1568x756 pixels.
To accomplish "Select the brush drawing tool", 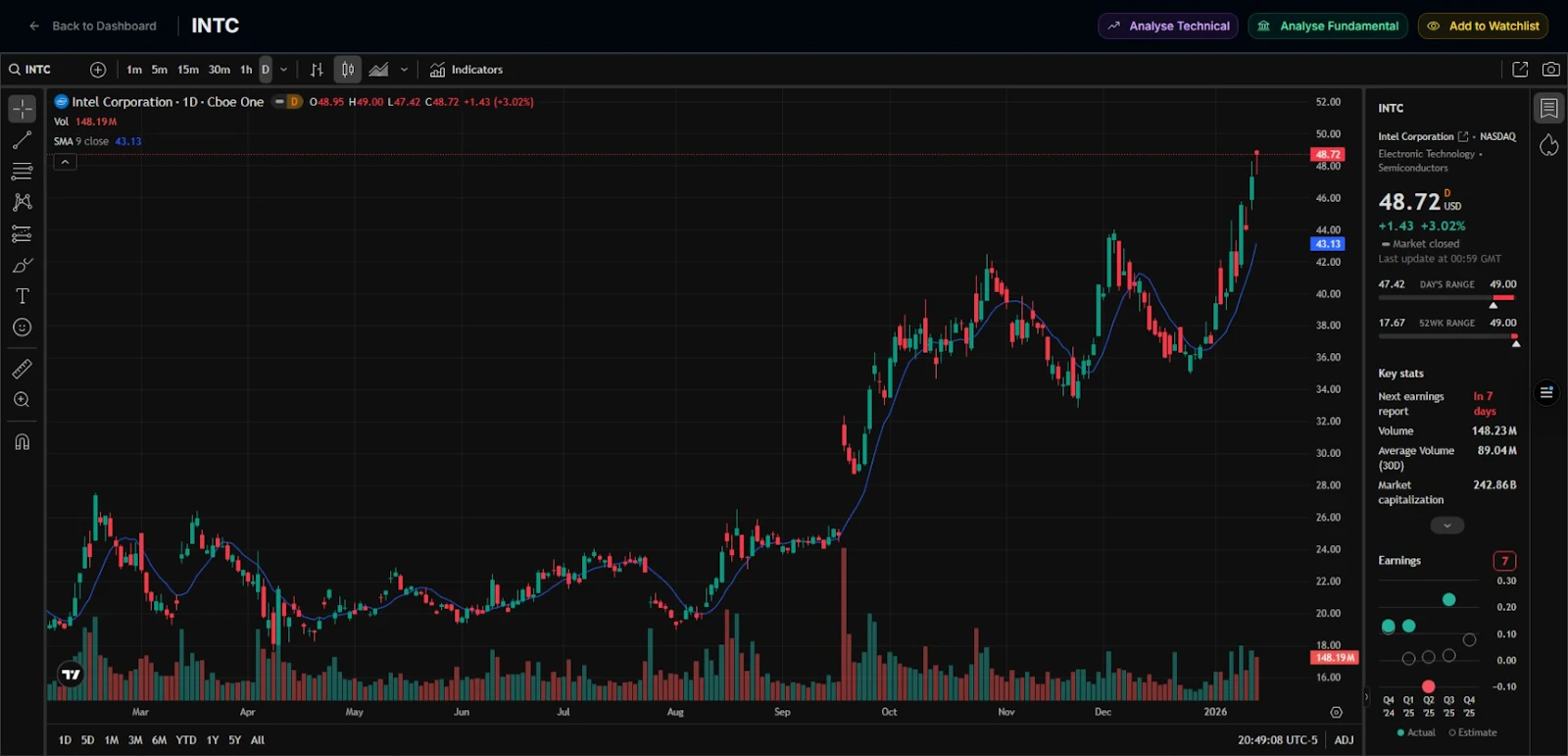I will pos(22,265).
